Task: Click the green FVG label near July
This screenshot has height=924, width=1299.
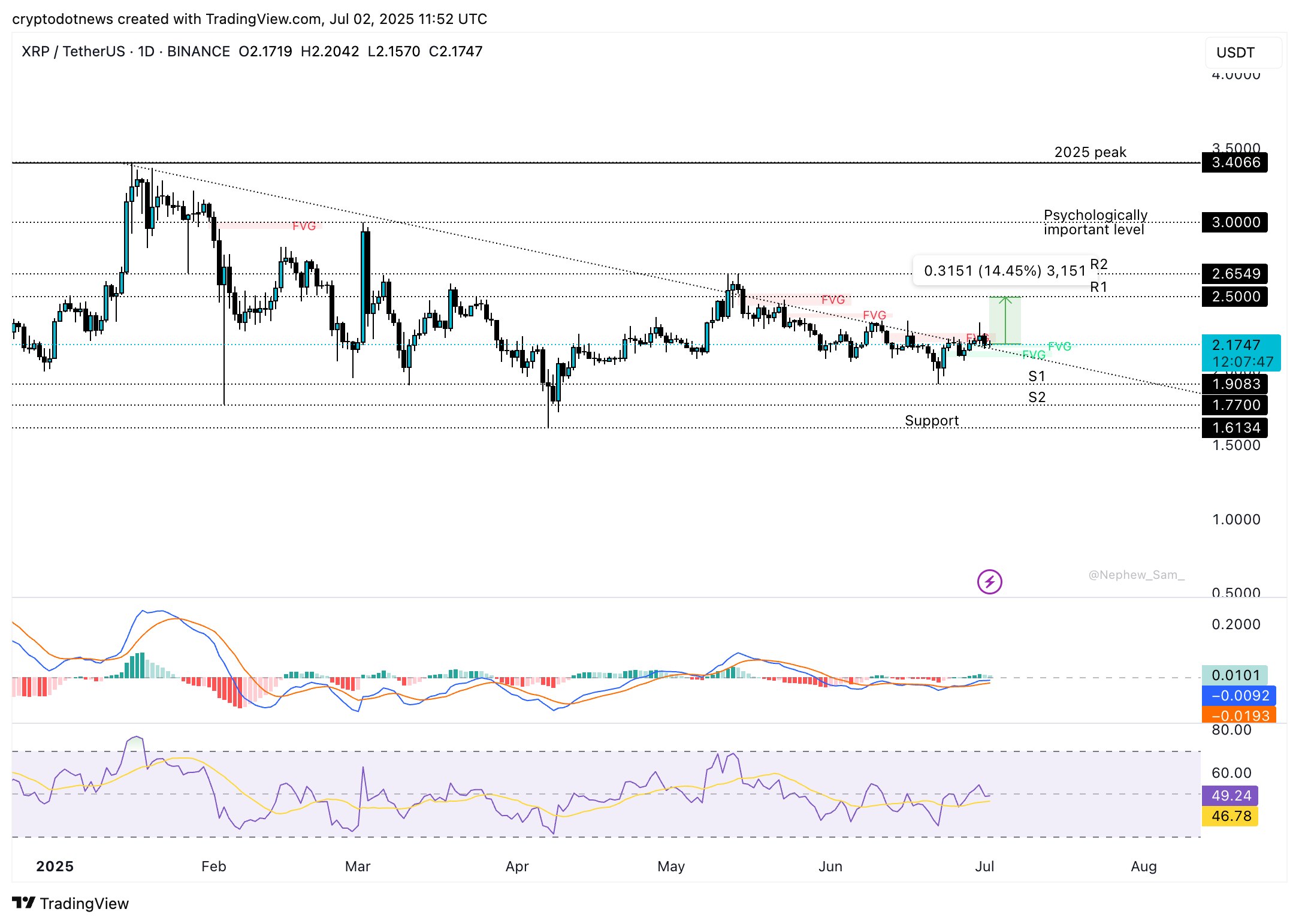Action: click(x=1059, y=346)
